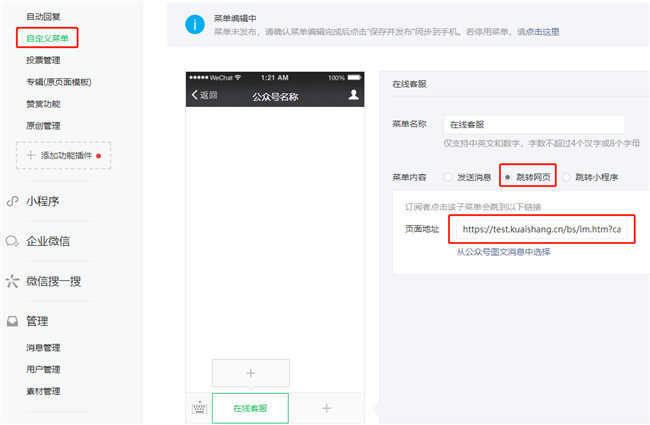Go to 素材管理 in the sidebar
The image size is (650, 425).
[43, 391]
